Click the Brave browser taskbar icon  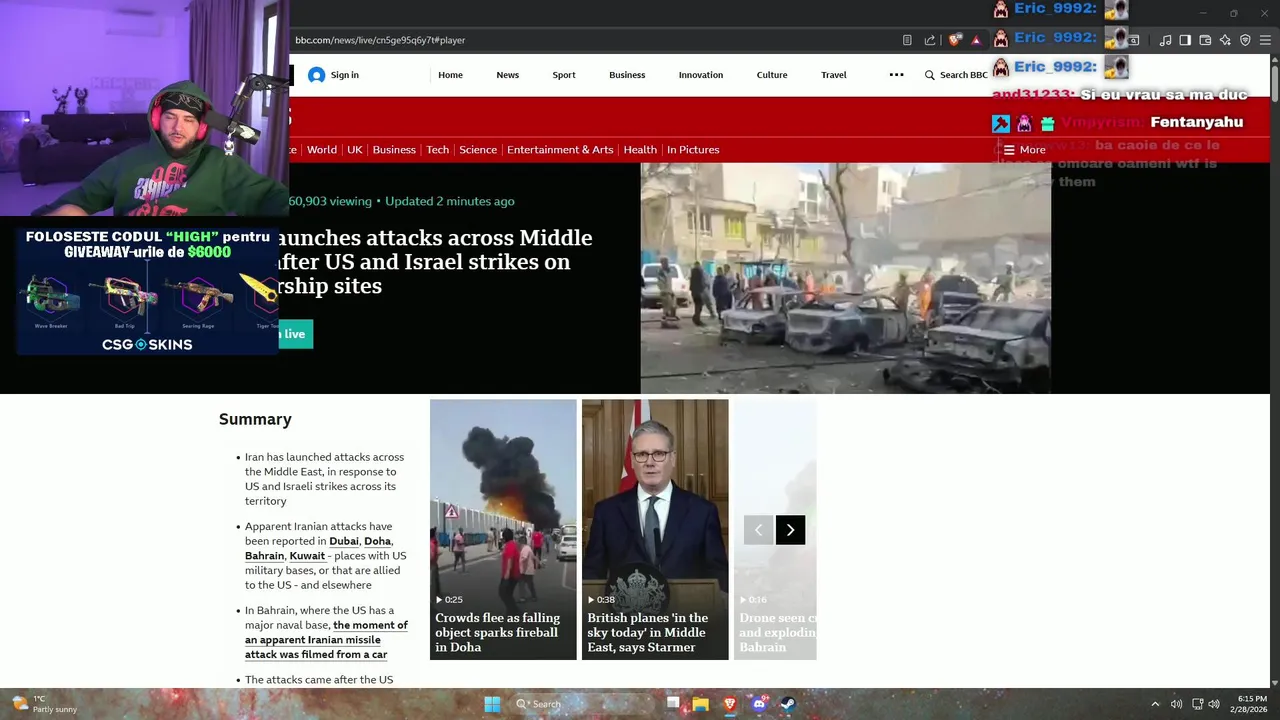(x=730, y=704)
